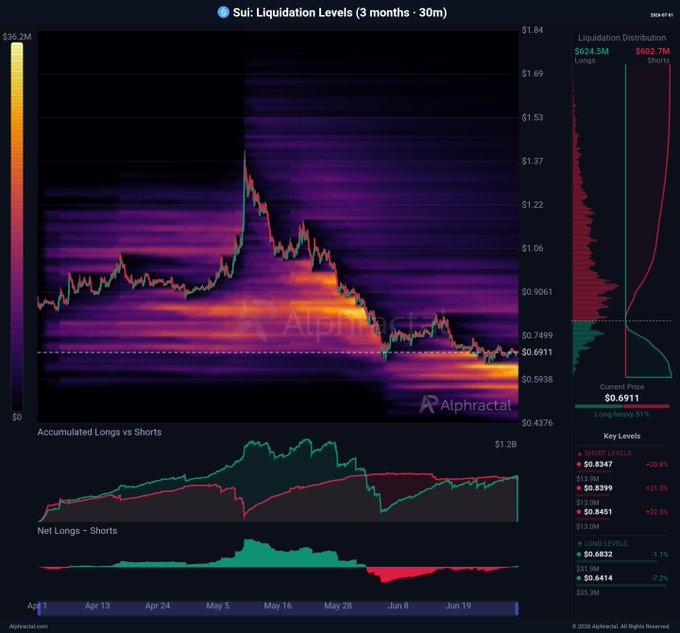Image resolution: width=680 pixels, height=633 pixels.
Task: Click the Jun 19 date on the timeline
Action: [x=458, y=606]
